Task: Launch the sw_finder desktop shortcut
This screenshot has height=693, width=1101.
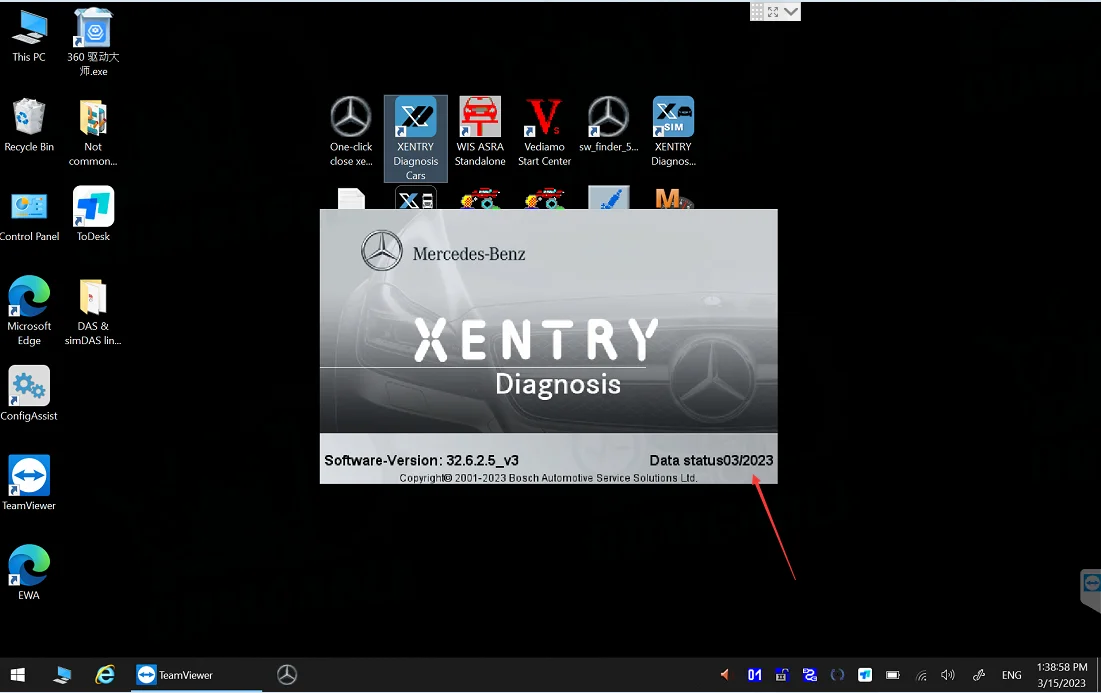Action: pos(608,120)
